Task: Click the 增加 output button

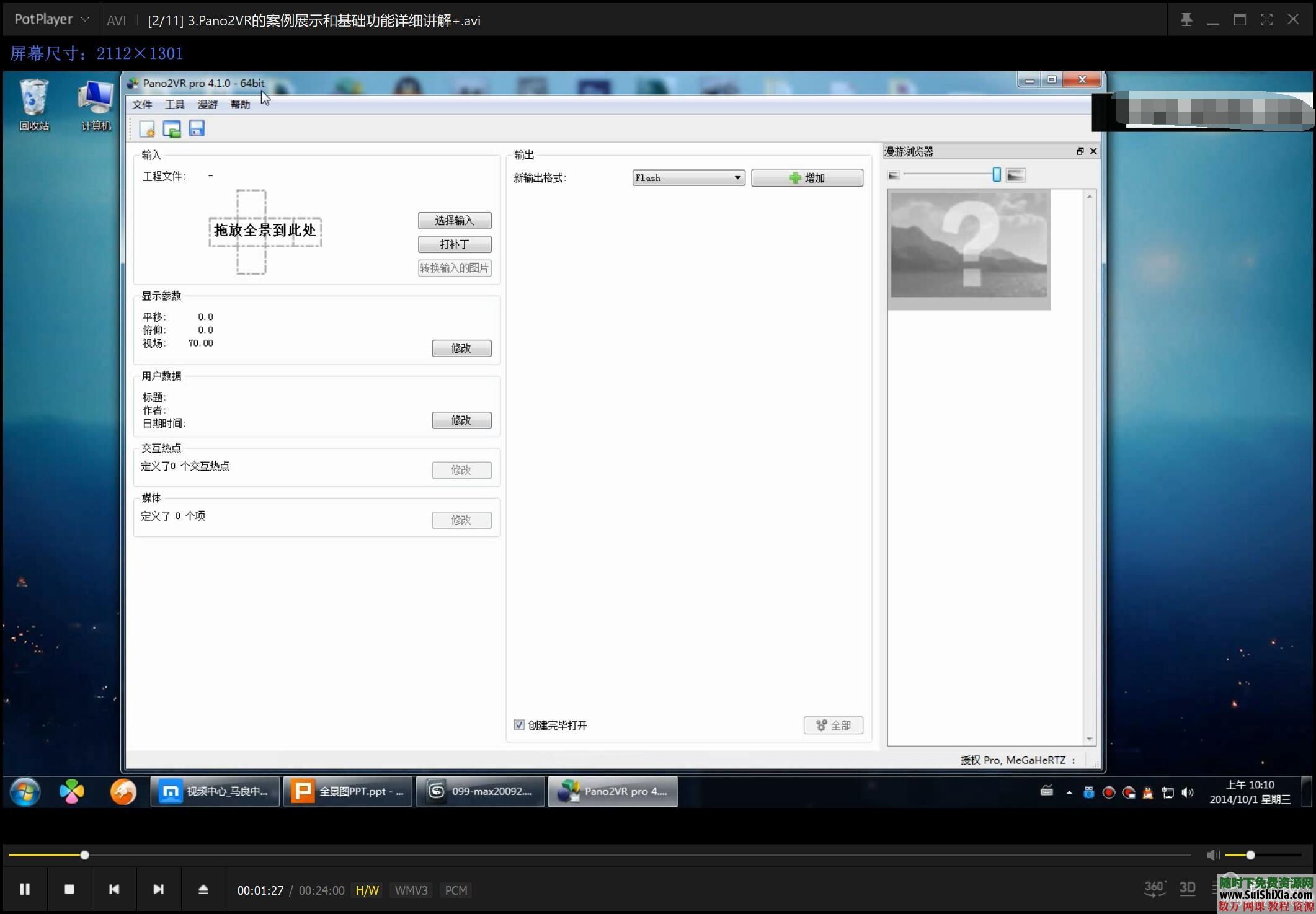Action: [807, 178]
